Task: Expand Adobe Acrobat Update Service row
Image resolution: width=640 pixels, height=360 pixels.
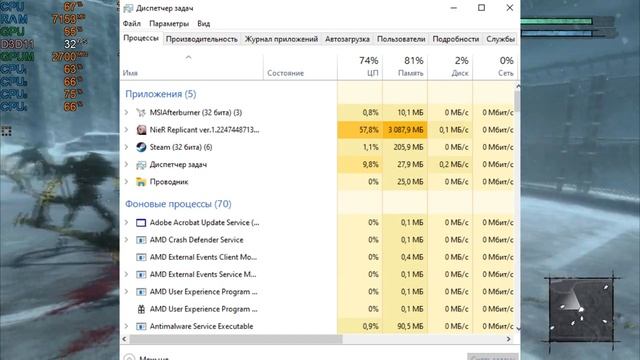Action: 127,222
